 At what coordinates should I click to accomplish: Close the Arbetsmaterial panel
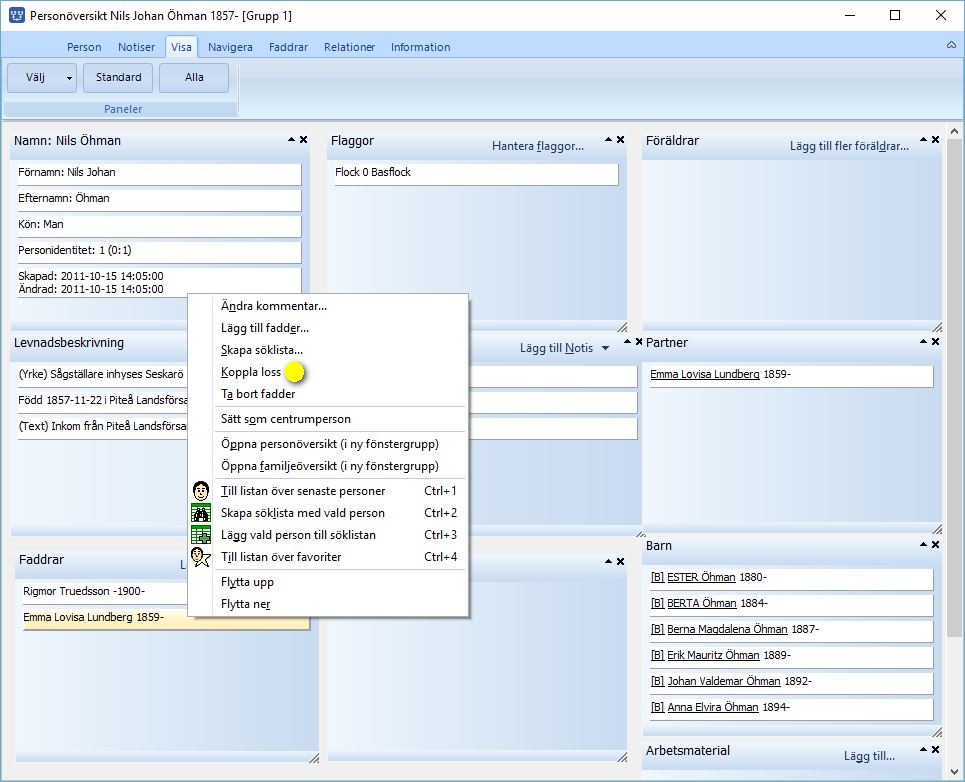tap(935, 749)
